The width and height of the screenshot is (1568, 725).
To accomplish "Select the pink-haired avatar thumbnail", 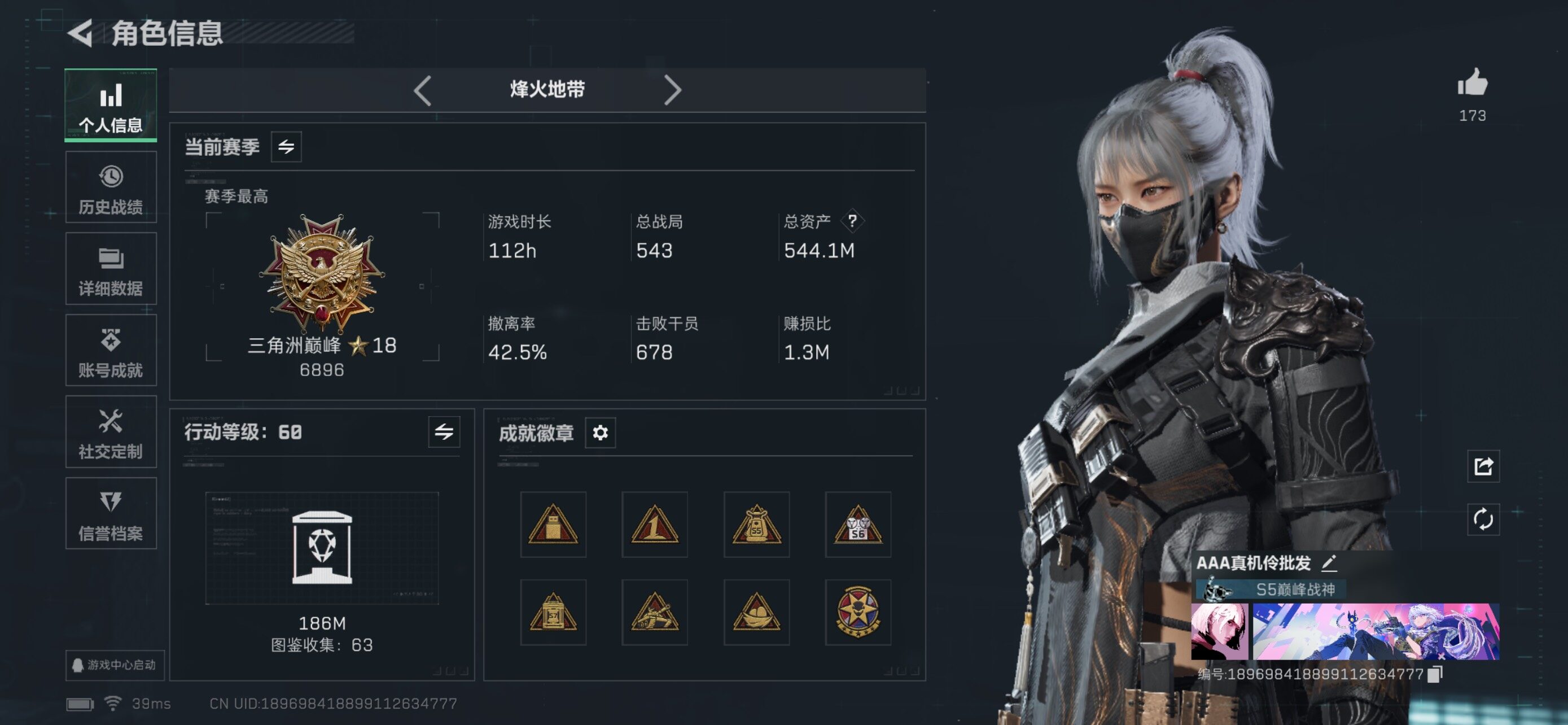I will (x=1219, y=631).
